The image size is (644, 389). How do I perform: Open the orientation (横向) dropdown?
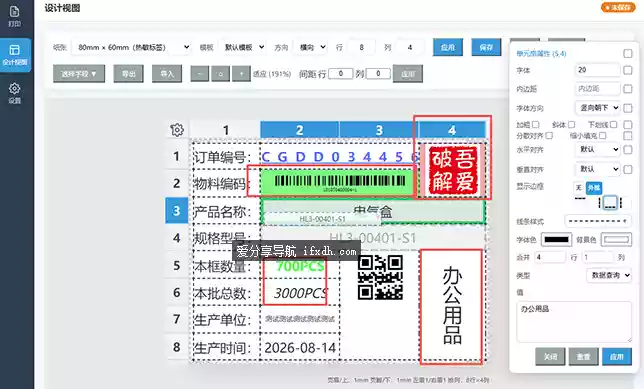click(x=311, y=47)
